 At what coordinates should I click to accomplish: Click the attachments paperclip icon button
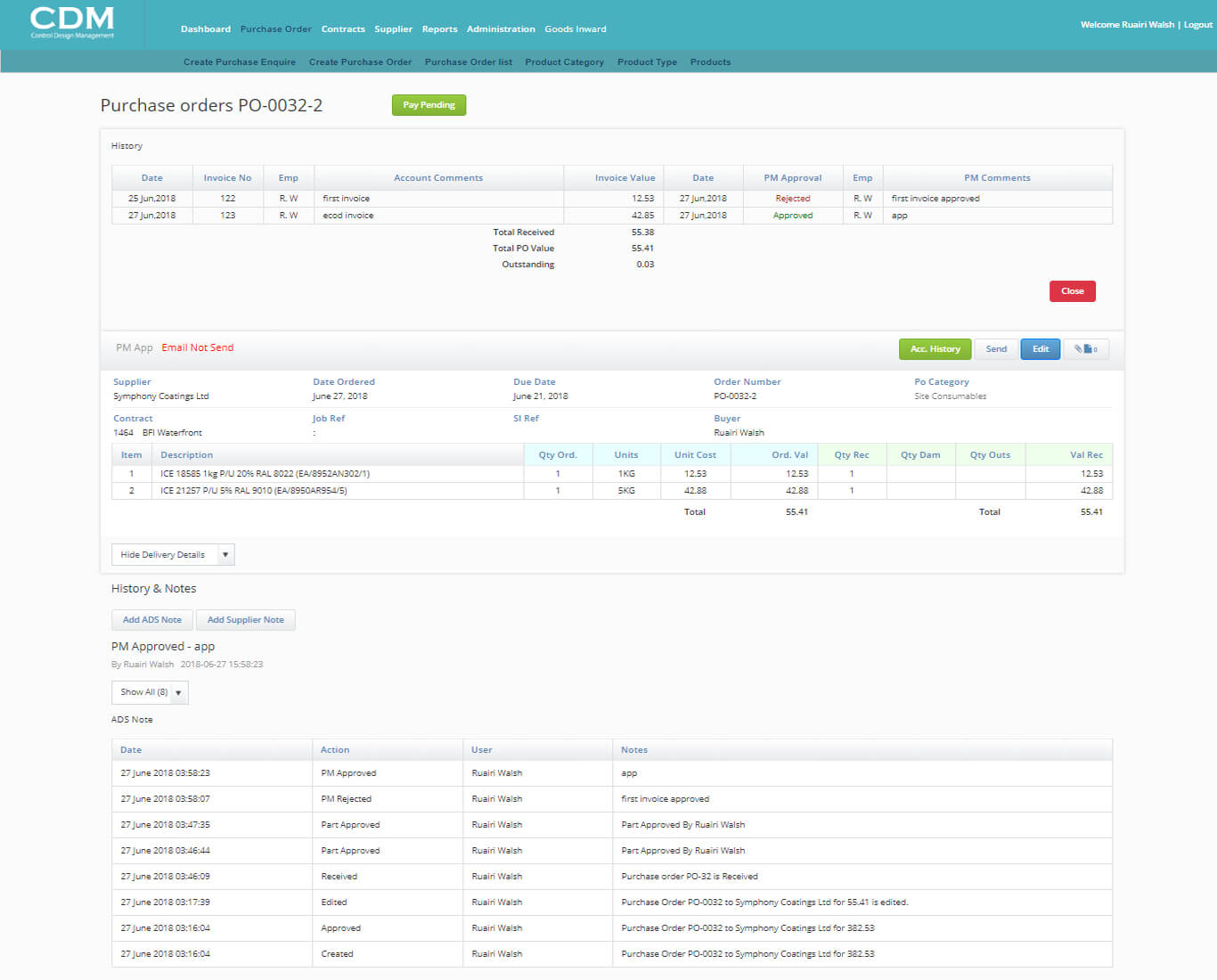click(x=1085, y=349)
